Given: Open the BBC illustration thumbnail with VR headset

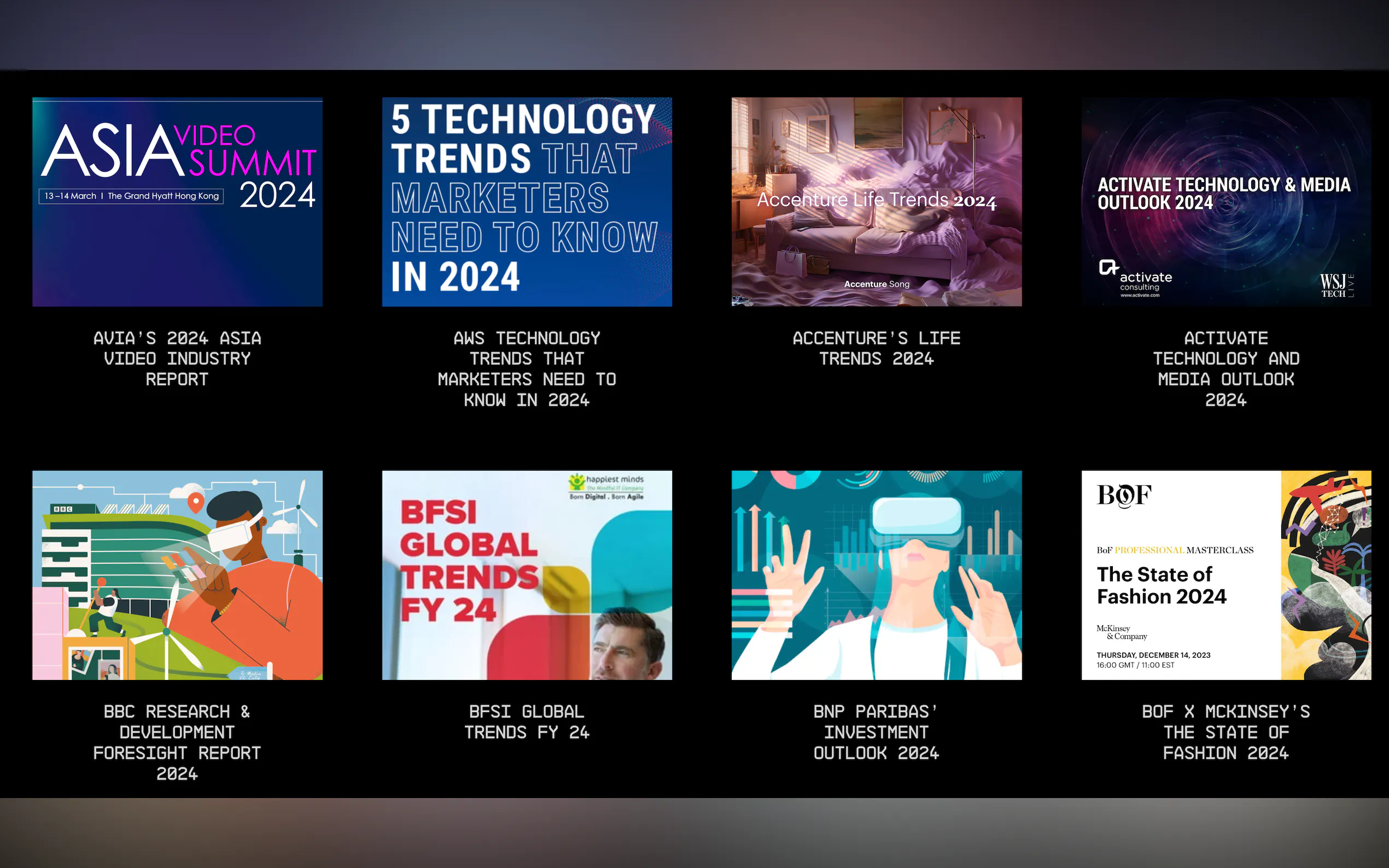Looking at the screenshot, I should point(177,575).
